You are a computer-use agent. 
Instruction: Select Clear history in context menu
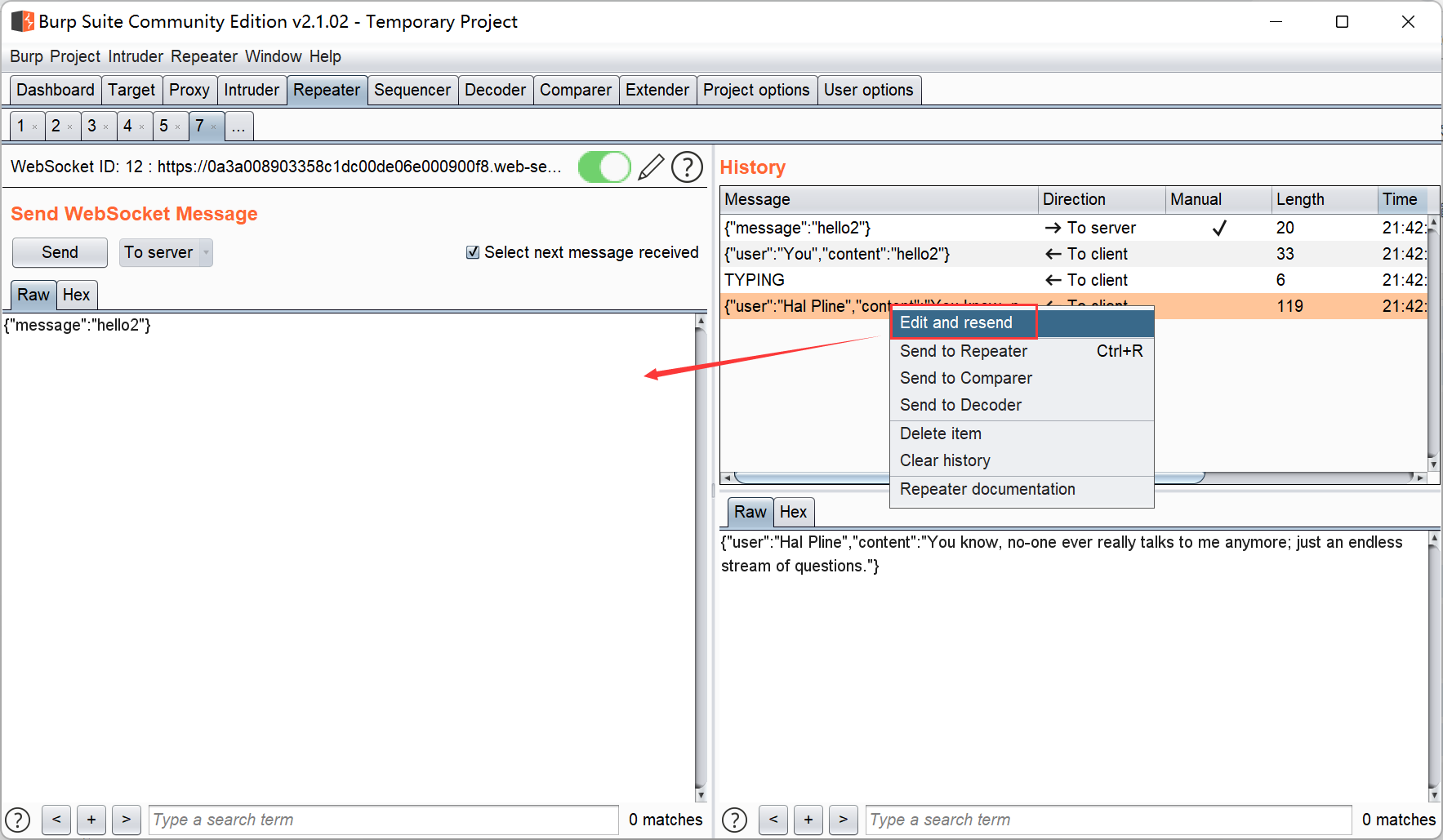click(x=945, y=460)
